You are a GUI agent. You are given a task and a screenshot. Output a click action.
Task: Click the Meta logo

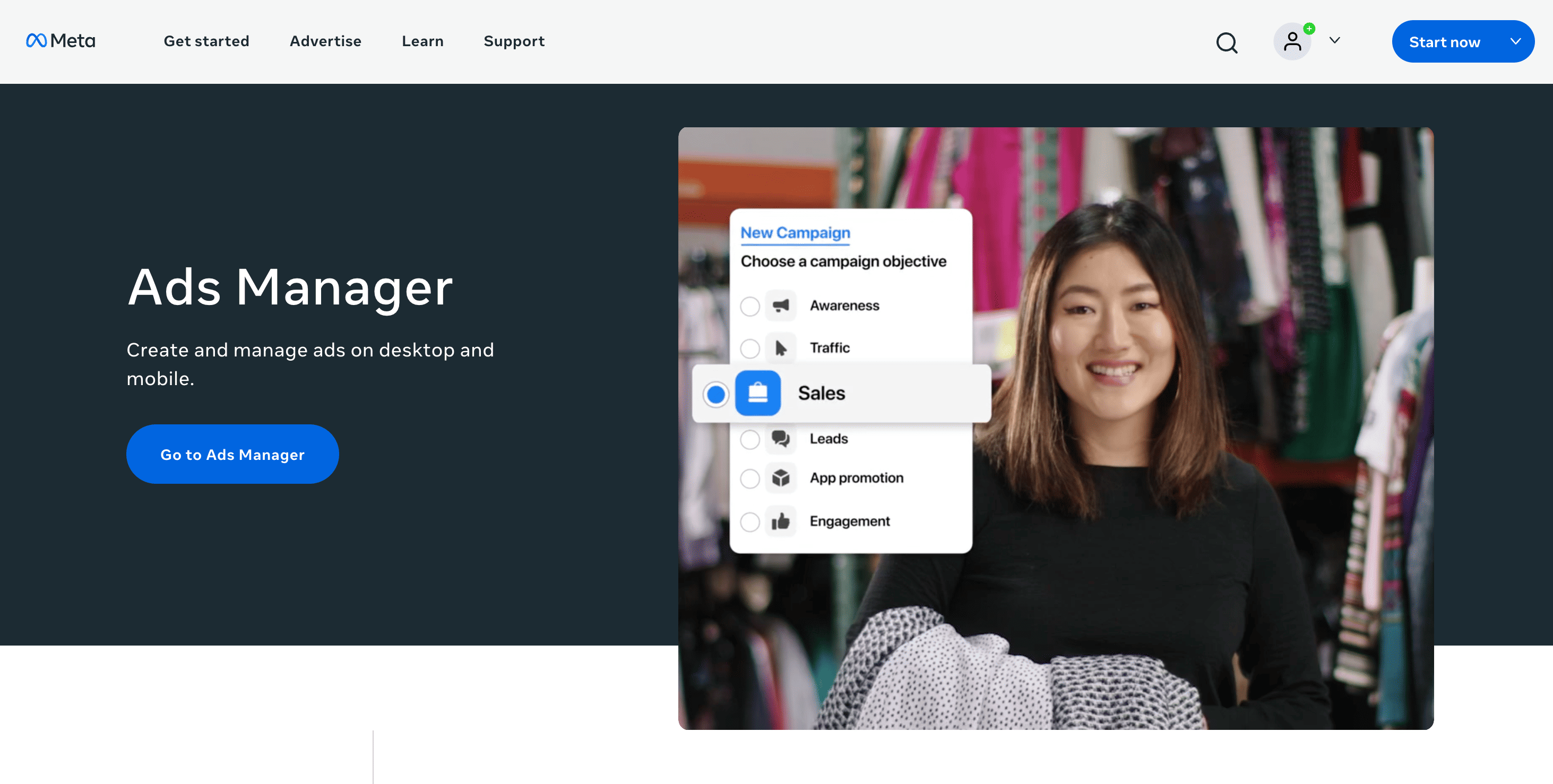61,40
